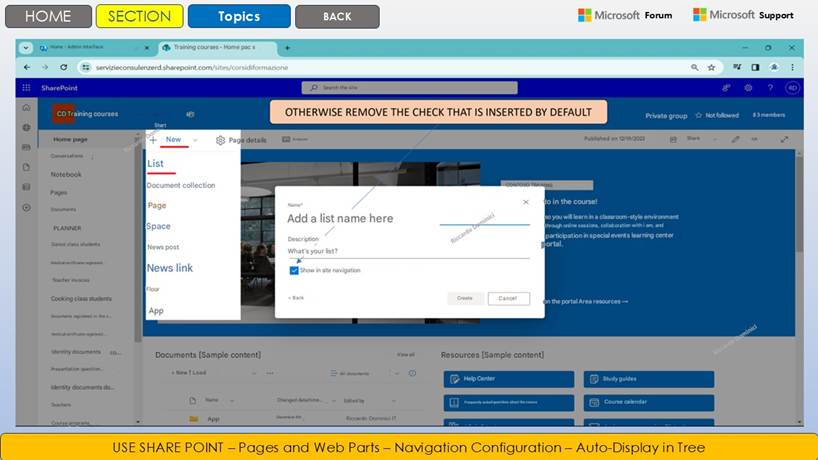818x460 pixels.
Task: Select News link in the New menu
Action: tap(170, 268)
